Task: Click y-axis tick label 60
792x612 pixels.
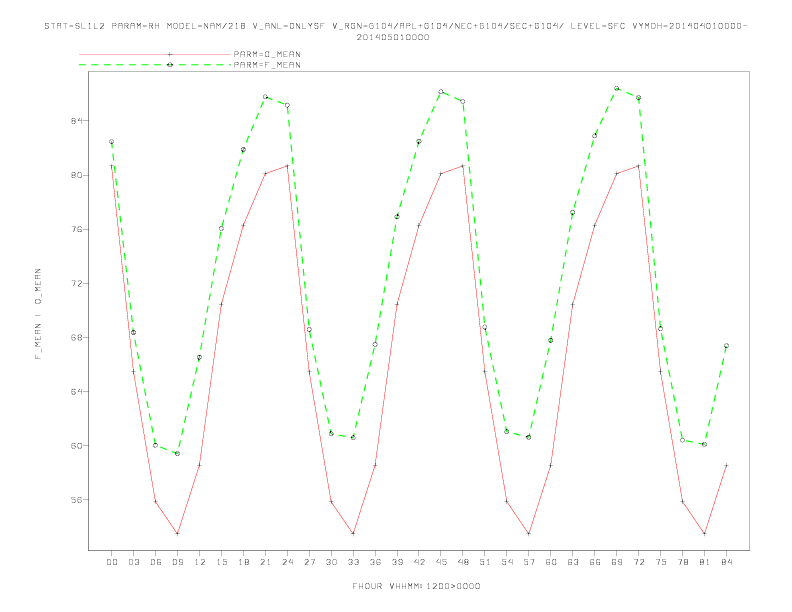Action: pos(77,445)
